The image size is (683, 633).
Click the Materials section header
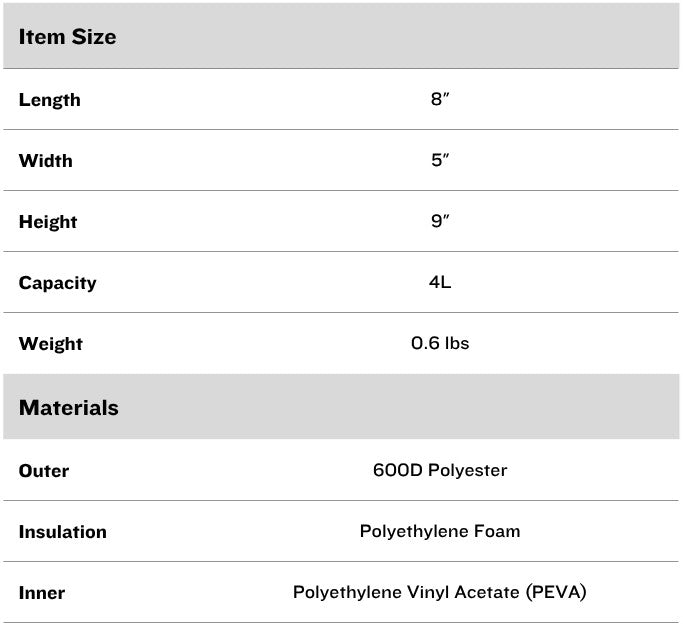click(x=68, y=408)
